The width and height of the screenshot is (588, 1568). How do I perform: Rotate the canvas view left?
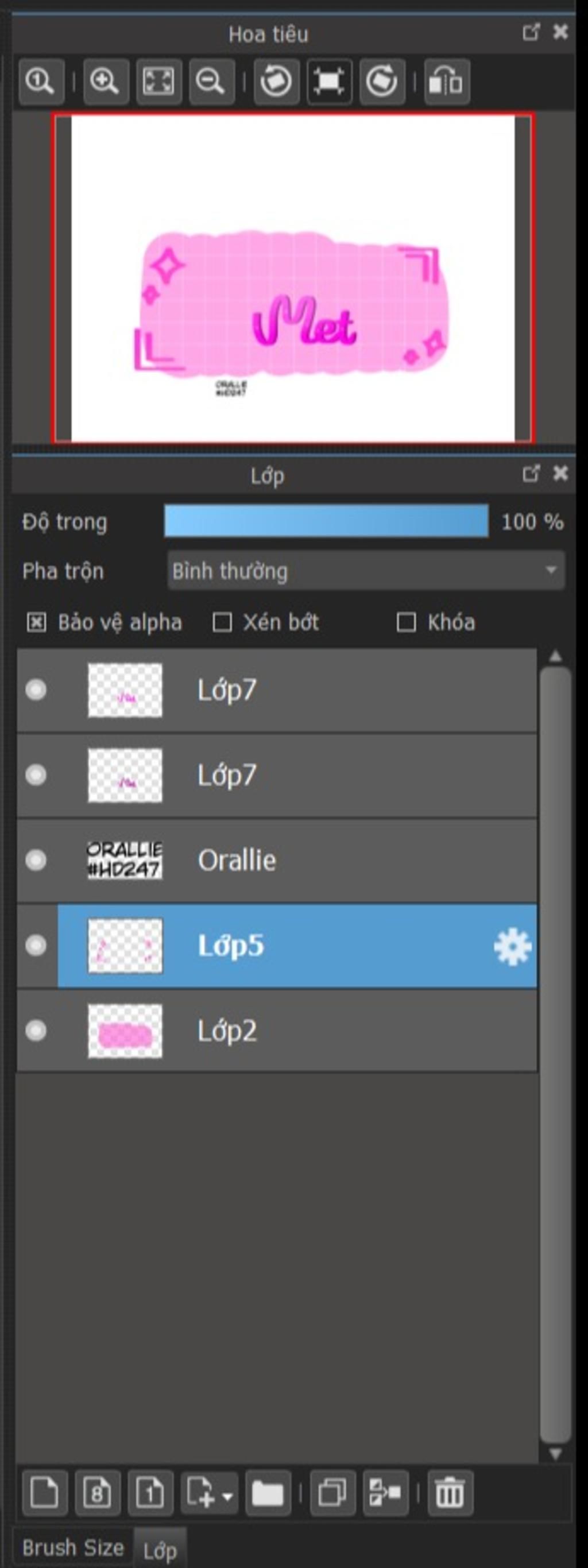click(276, 81)
